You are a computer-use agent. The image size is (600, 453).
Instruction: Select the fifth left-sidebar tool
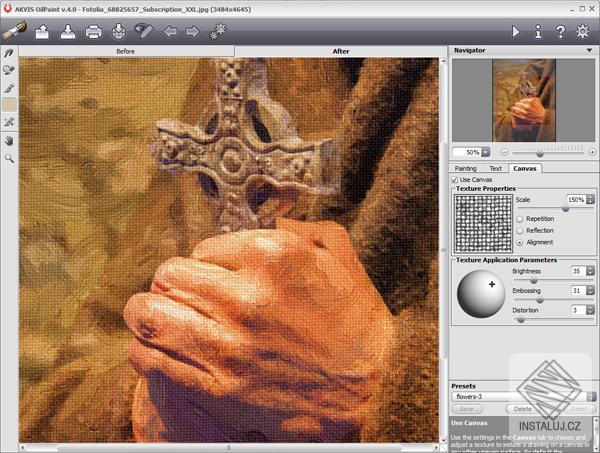coord(9,122)
